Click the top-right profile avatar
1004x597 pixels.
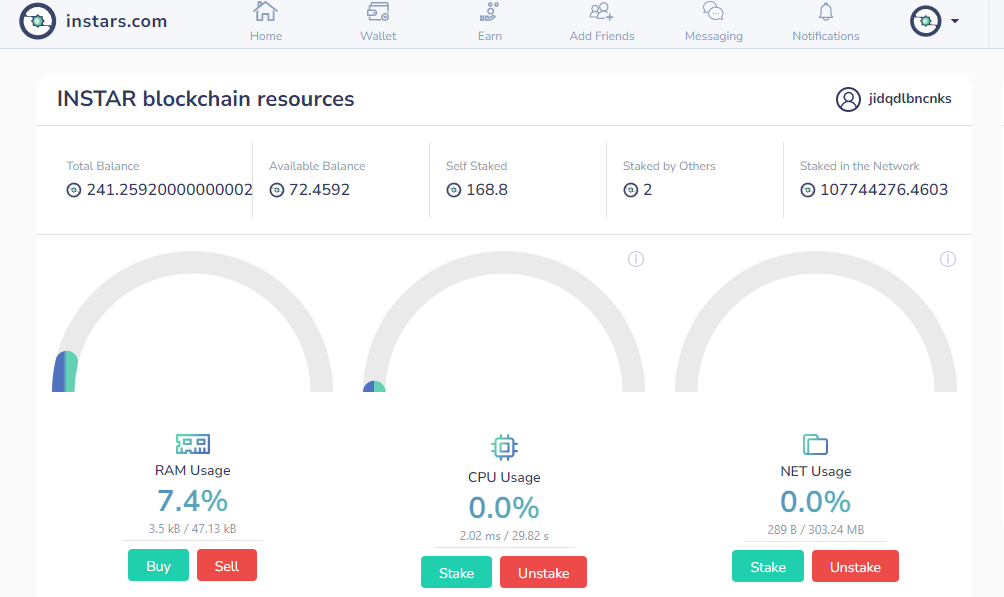pos(926,21)
